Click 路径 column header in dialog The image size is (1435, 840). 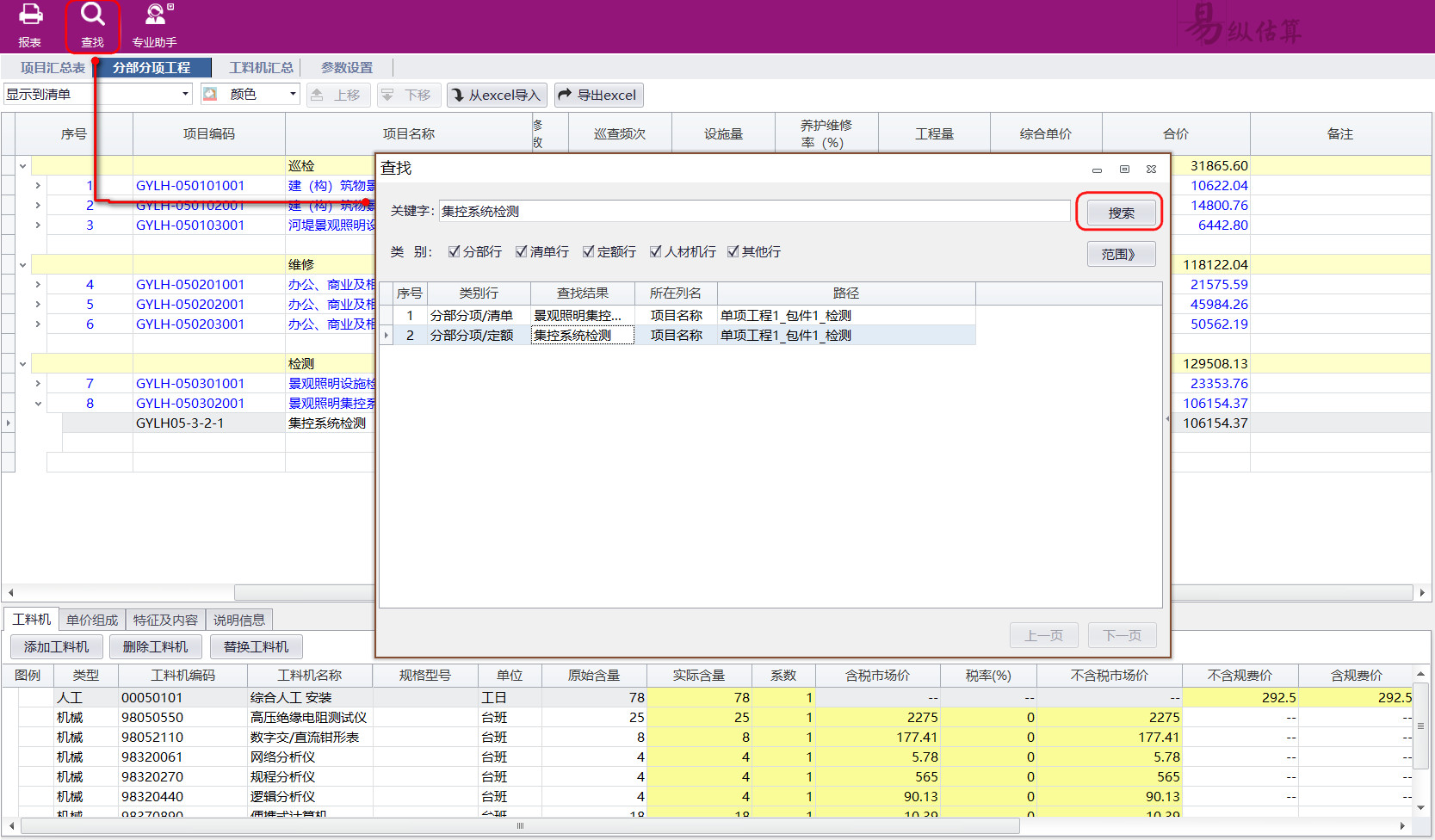(846, 293)
